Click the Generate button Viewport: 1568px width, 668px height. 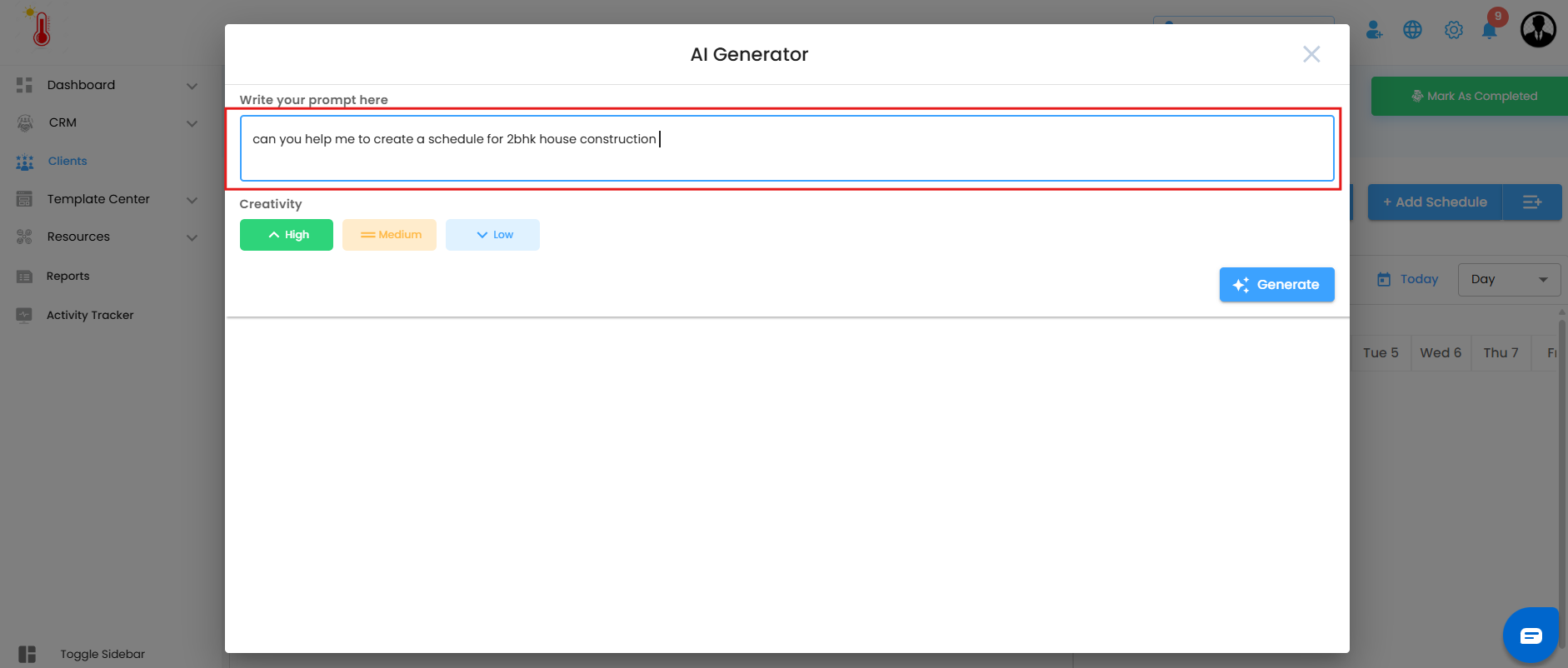(x=1276, y=285)
